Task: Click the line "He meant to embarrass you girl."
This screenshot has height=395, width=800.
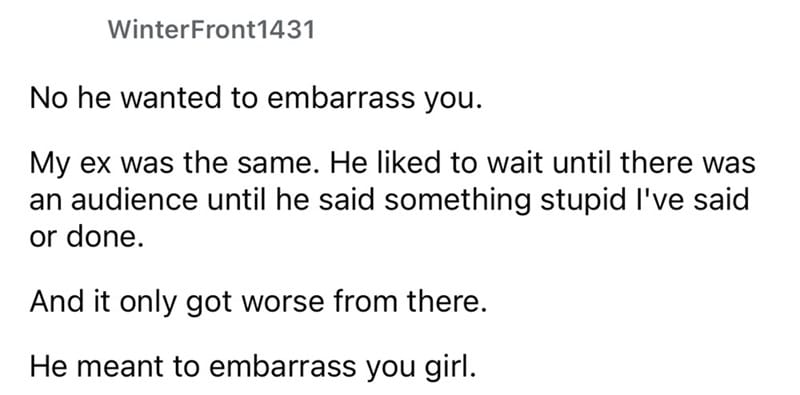Action: click(253, 367)
